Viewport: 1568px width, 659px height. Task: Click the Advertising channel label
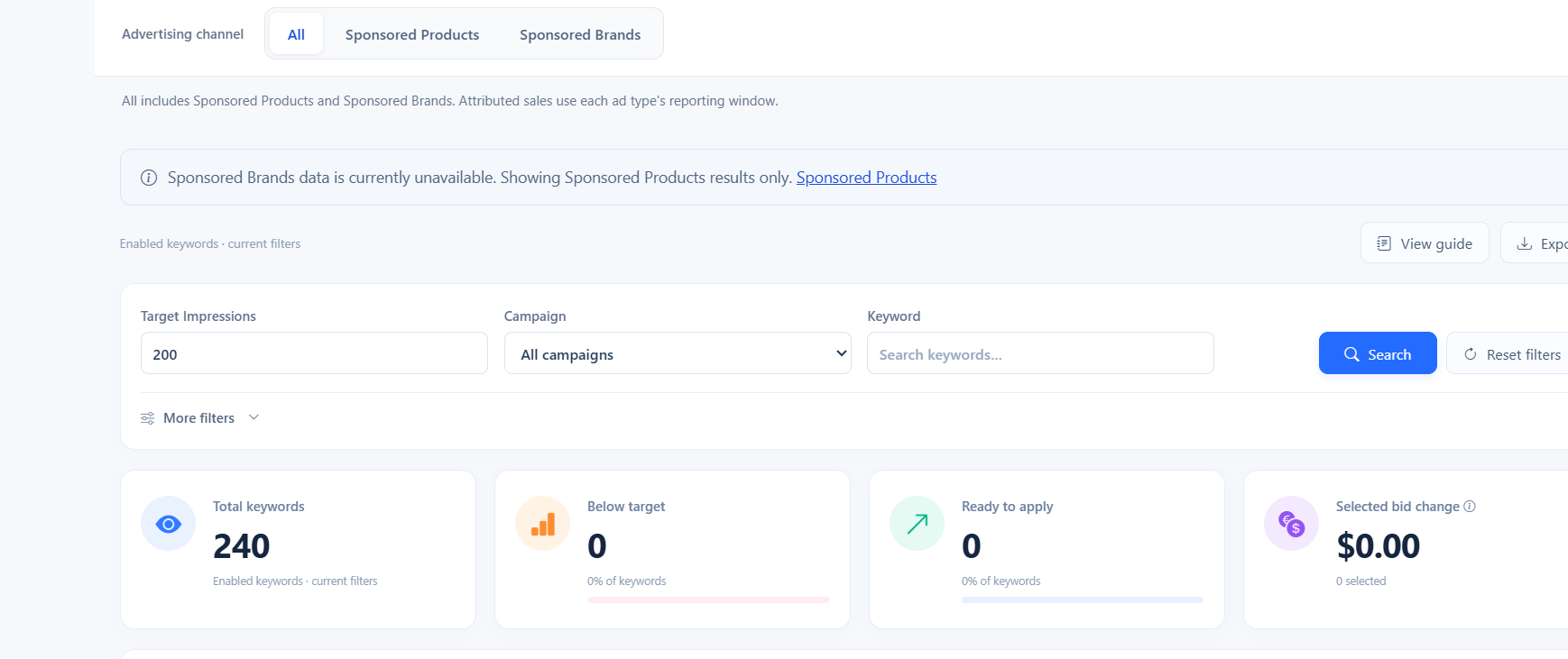coord(182,34)
